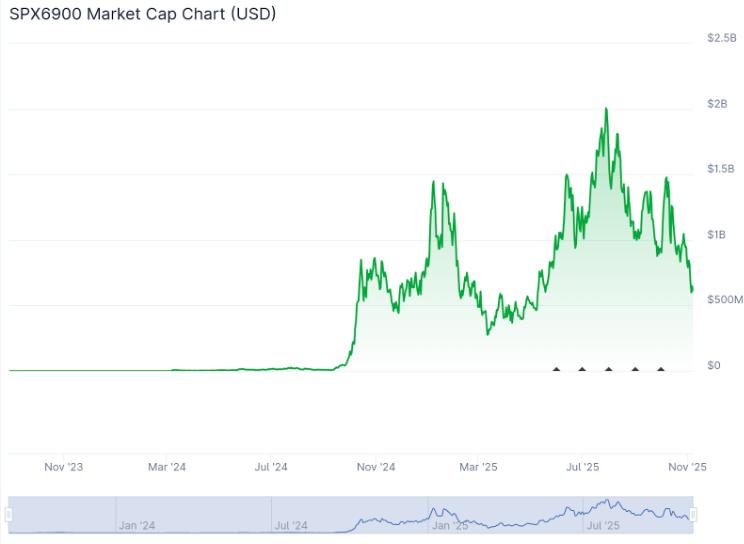Click the fourth triangle event marker from left

coord(634,369)
